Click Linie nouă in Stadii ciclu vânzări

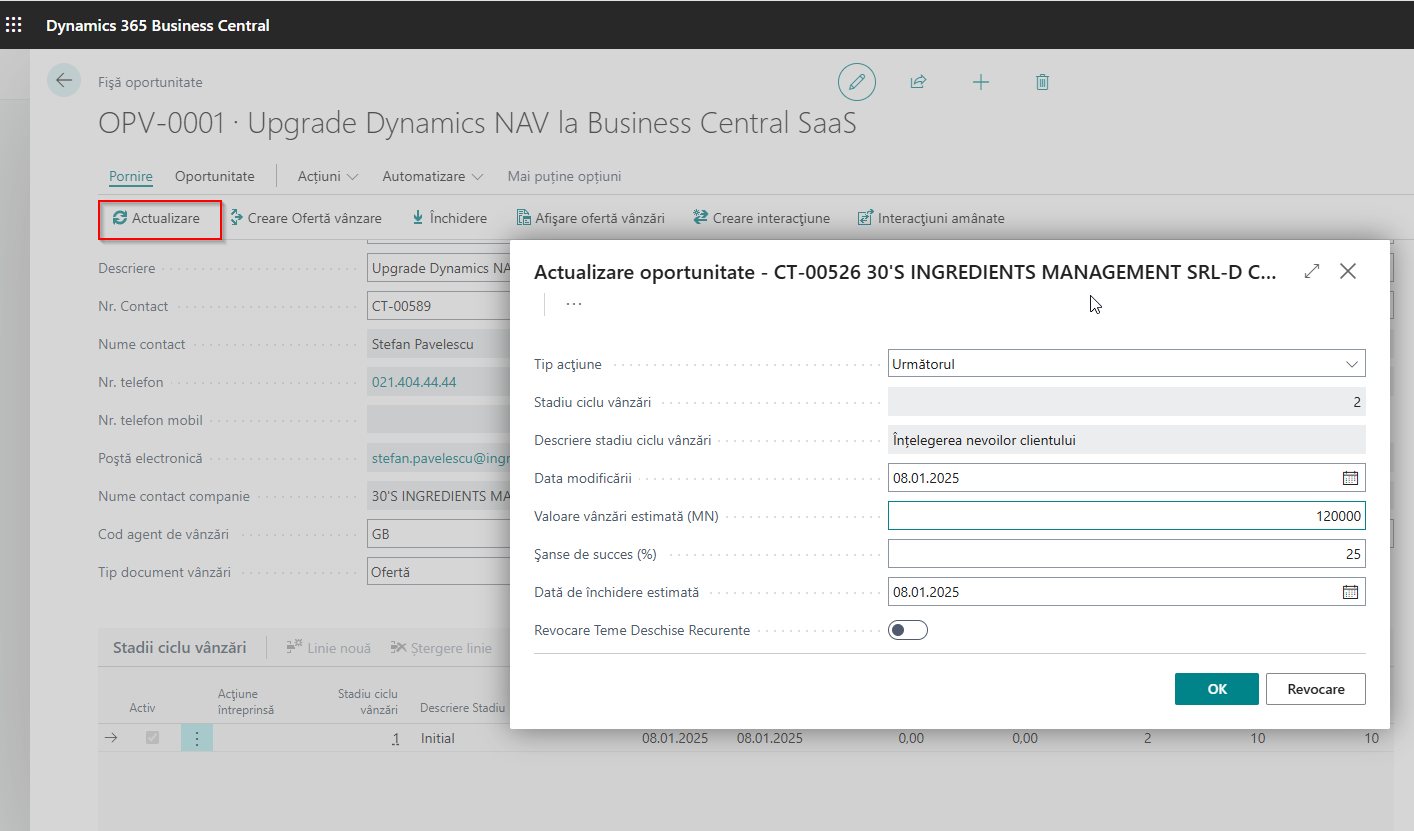click(x=328, y=648)
